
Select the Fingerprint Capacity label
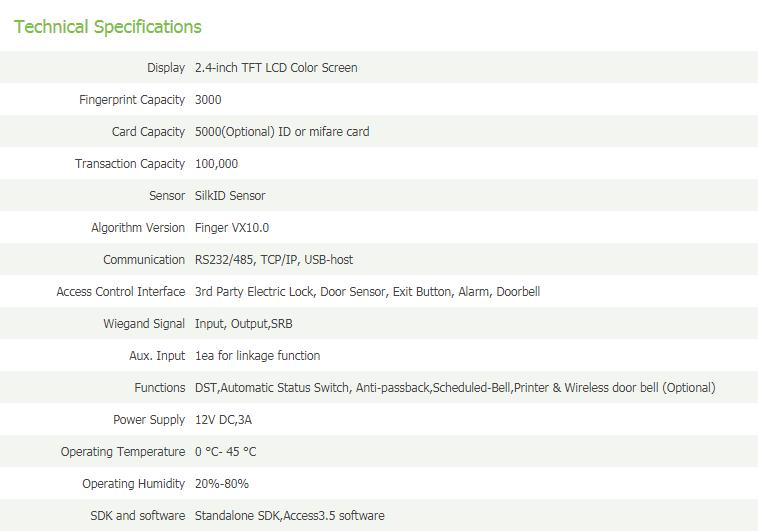132,100
